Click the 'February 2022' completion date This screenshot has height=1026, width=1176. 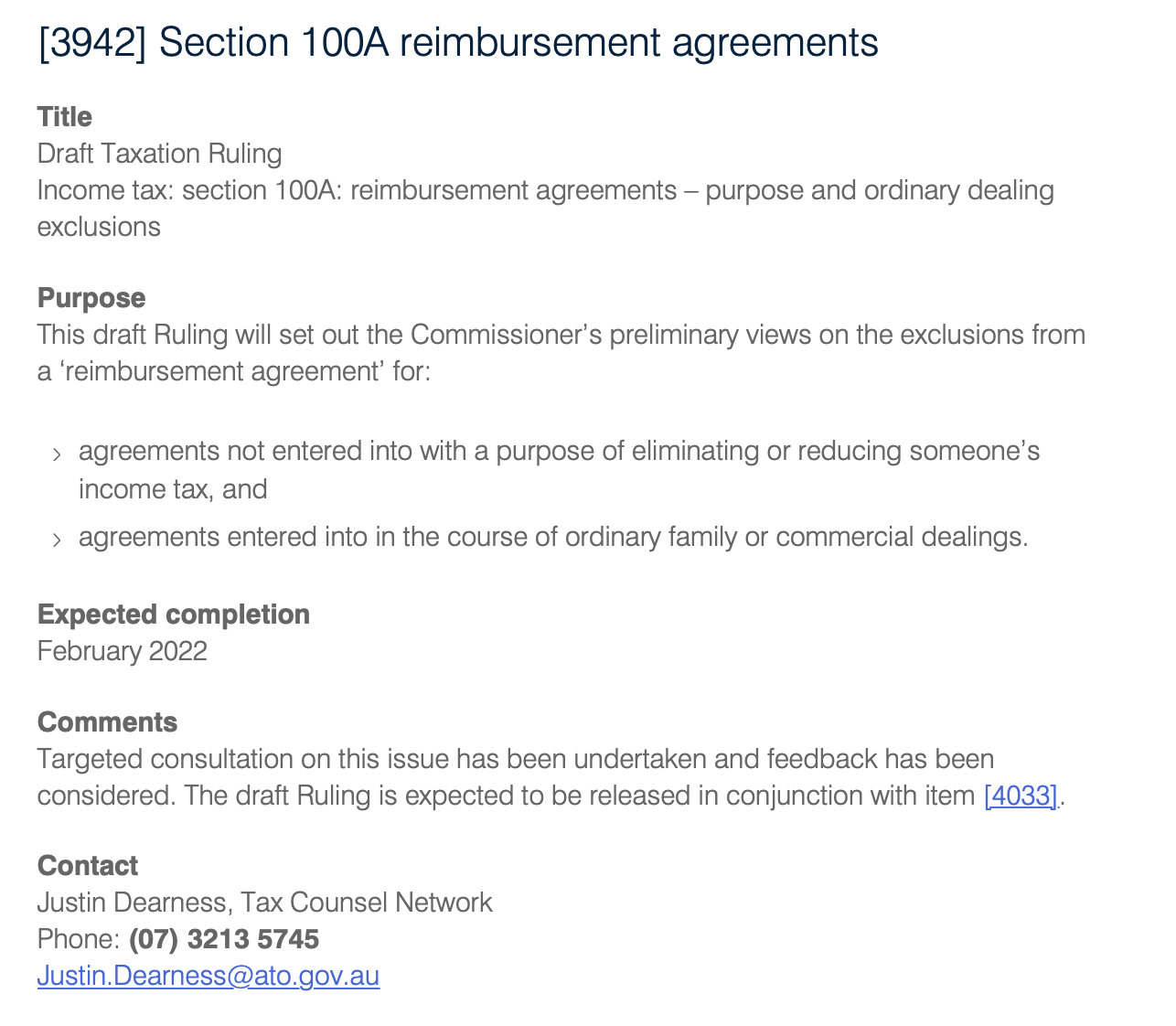(123, 651)
